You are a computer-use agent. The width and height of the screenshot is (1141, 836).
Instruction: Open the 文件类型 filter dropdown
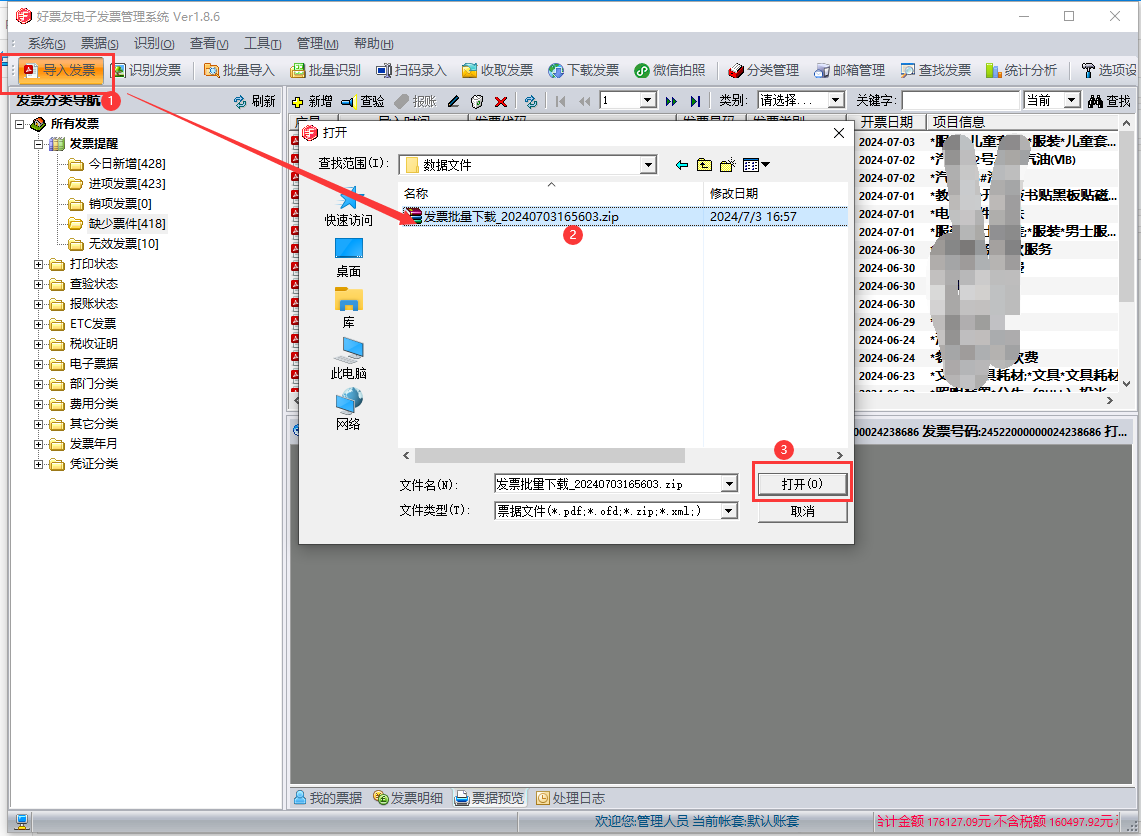point(729,511)
